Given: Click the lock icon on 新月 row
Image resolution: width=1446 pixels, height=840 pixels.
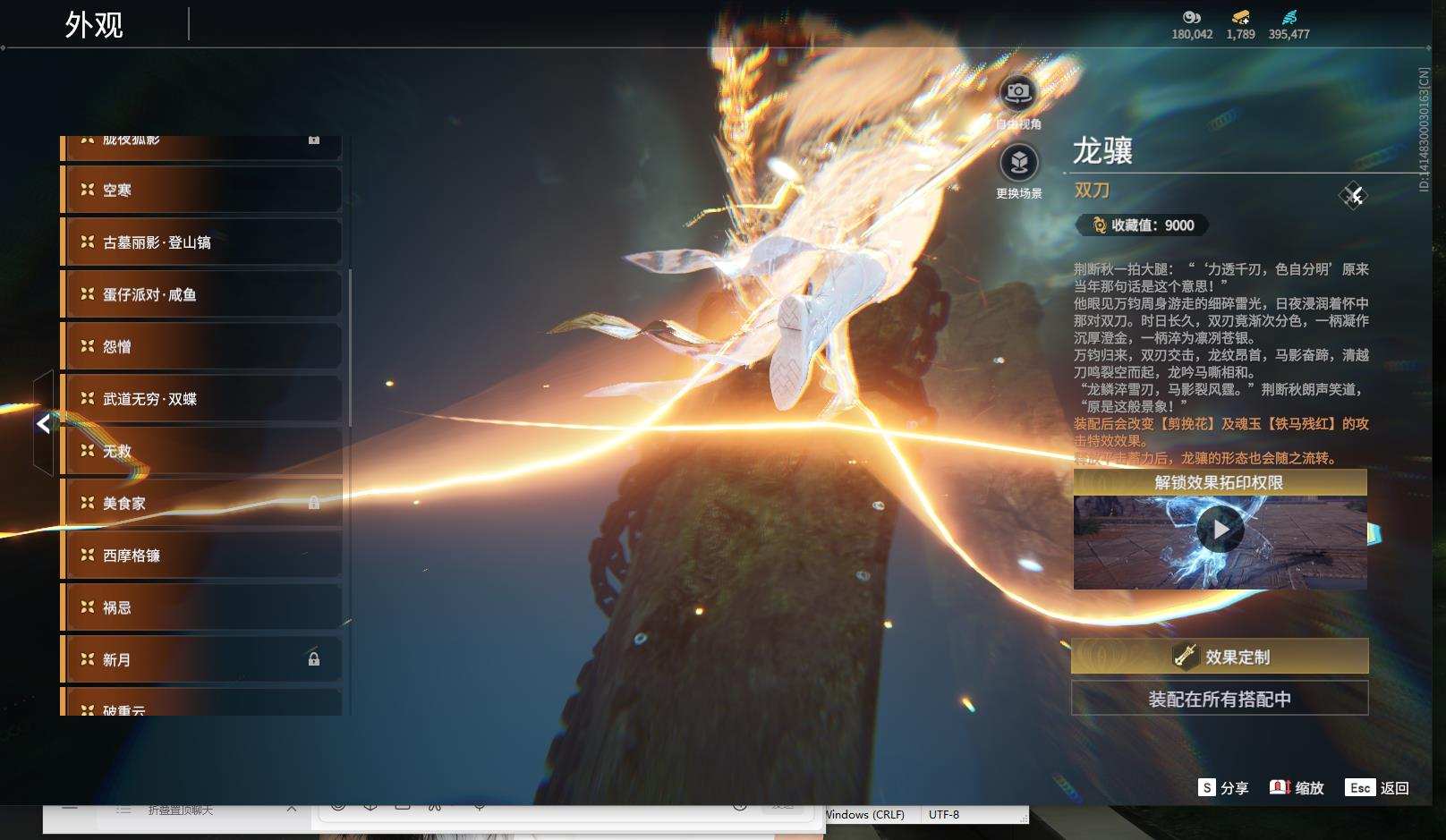Looking at the screenshot, I should (x=314, y=659).
